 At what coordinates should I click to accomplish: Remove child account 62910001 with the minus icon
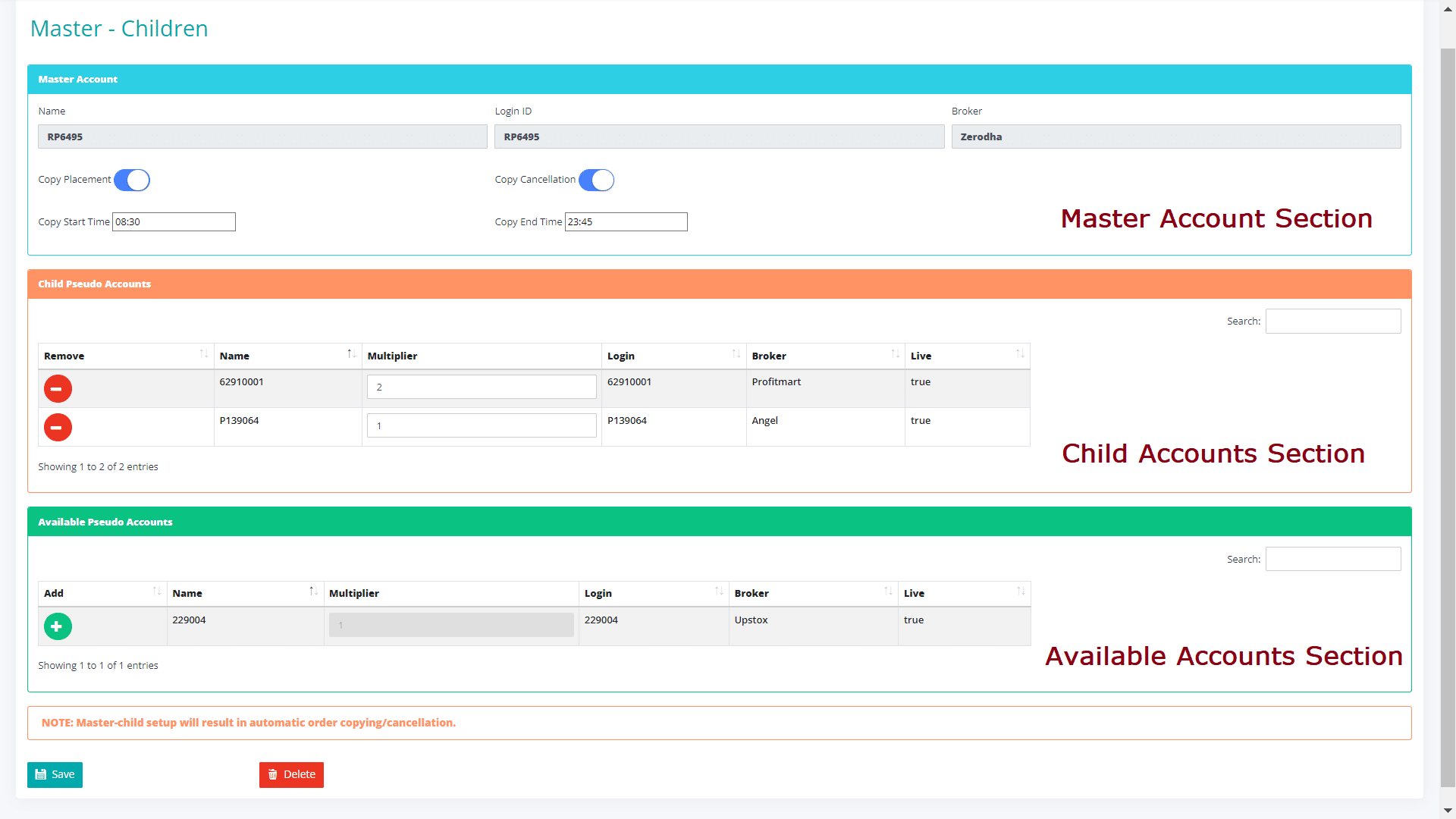(57, 388)
